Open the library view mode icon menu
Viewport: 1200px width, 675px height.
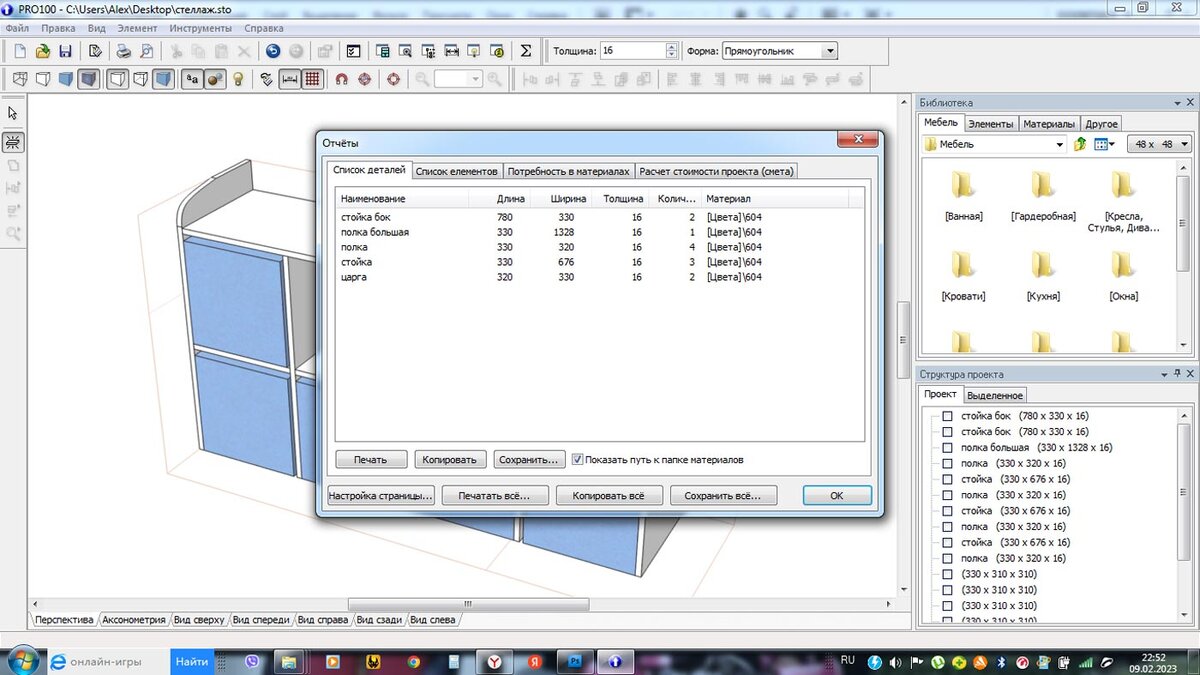1104,144
